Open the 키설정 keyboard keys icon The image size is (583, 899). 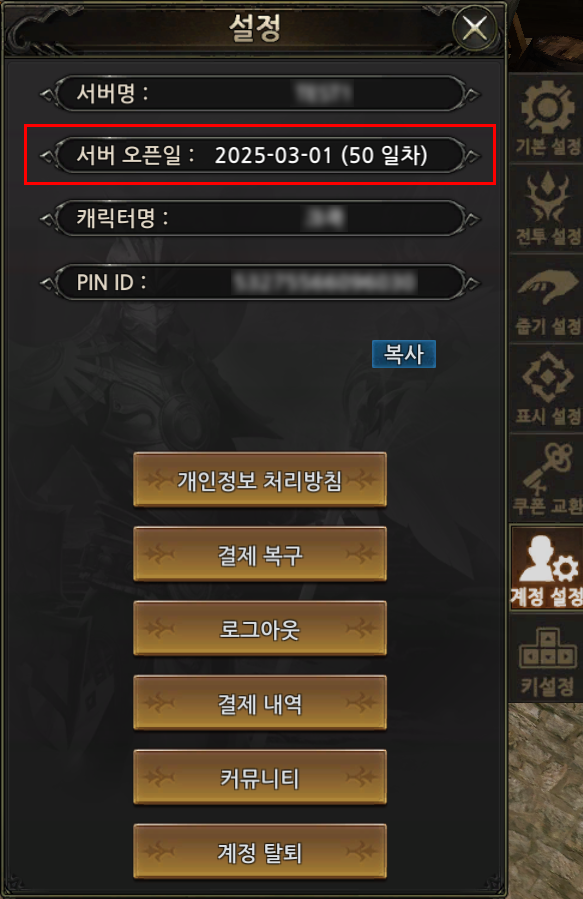(x=546, y=659)
